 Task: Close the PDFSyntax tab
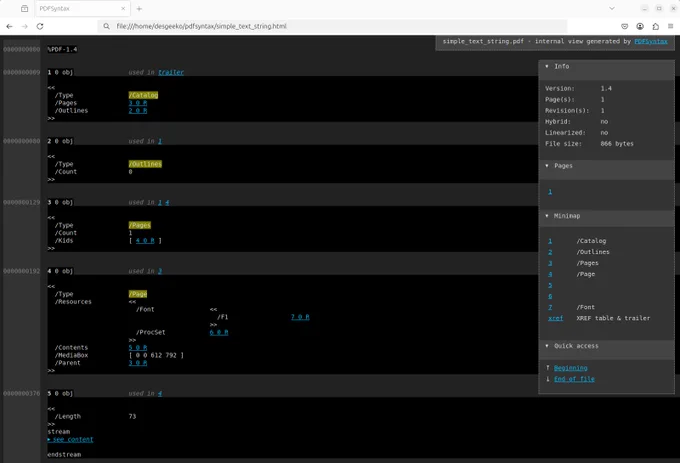coord(123,9)
